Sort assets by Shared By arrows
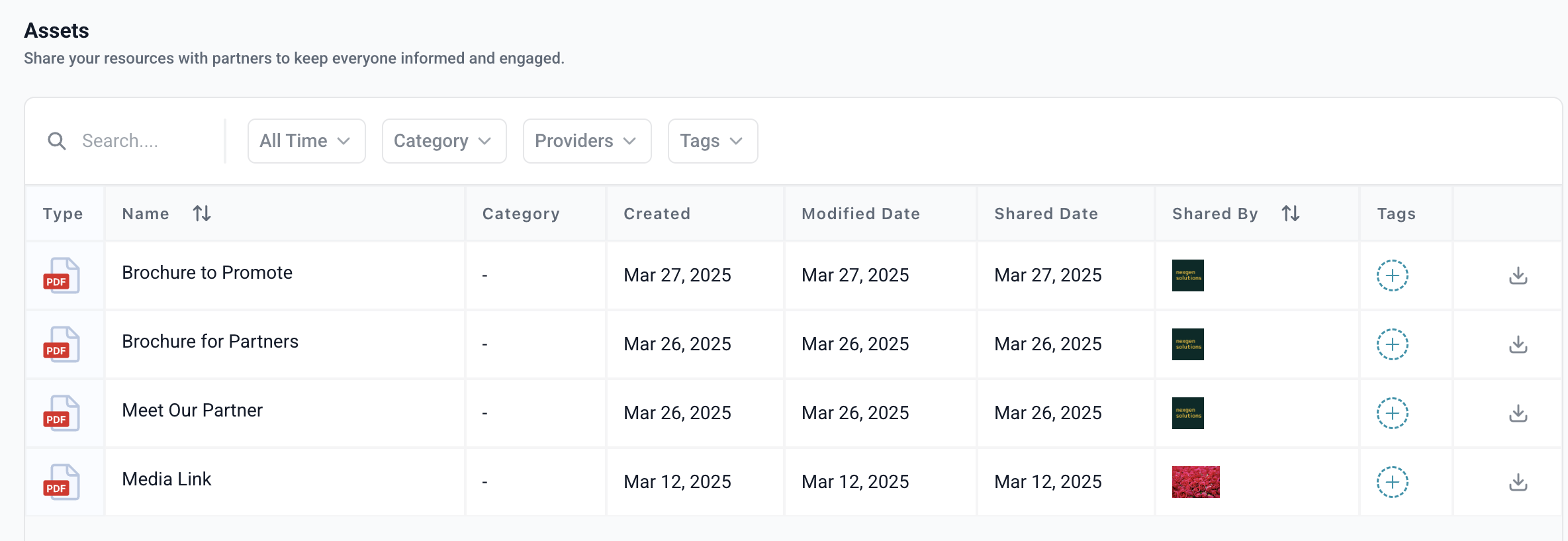 tap(1290, 213)
